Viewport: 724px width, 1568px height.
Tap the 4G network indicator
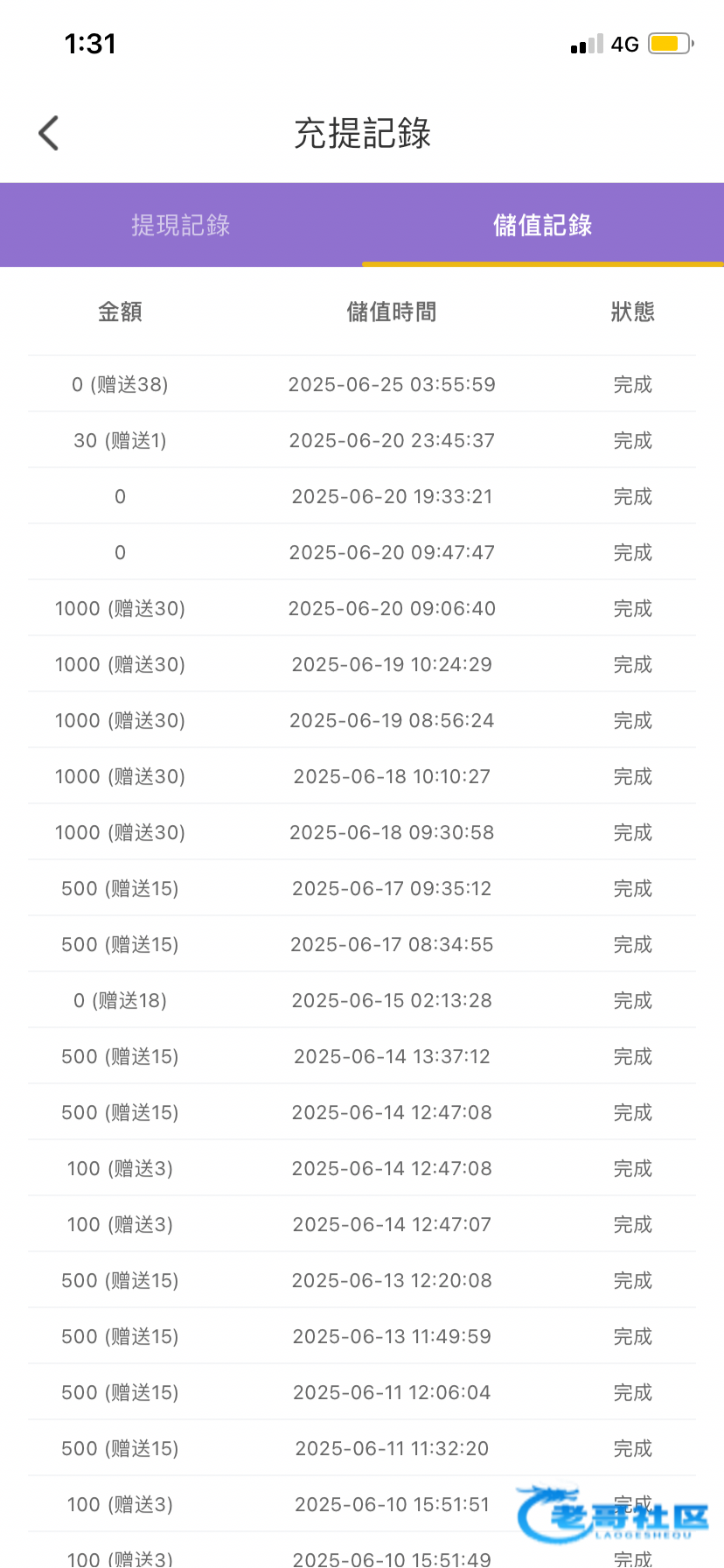pos(624,44)
